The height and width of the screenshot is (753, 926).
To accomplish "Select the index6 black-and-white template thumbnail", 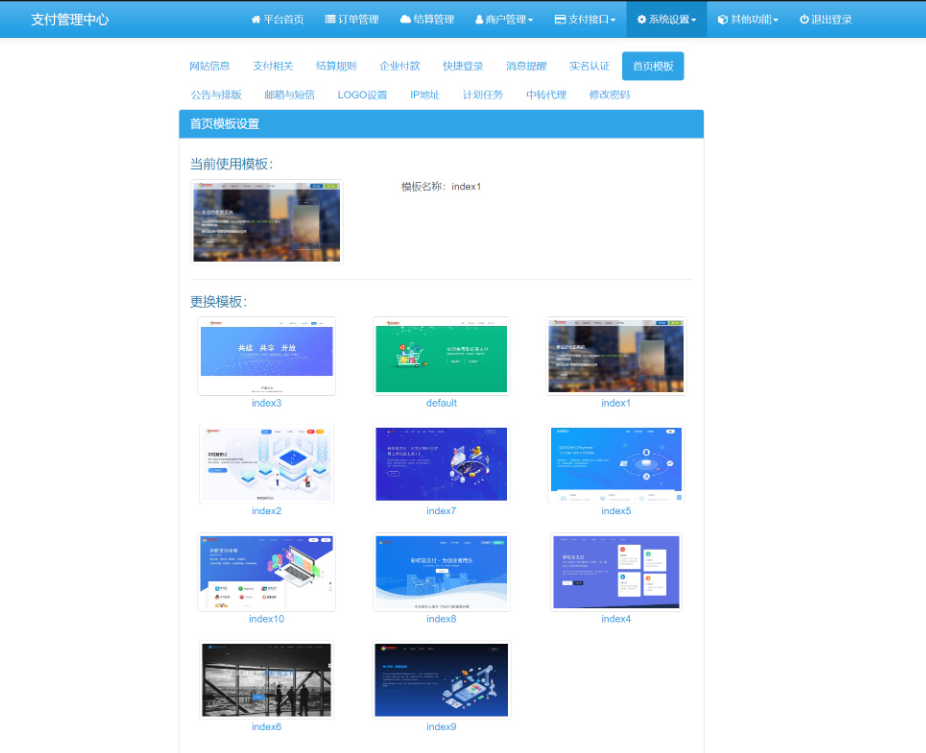I will point(266,680).
